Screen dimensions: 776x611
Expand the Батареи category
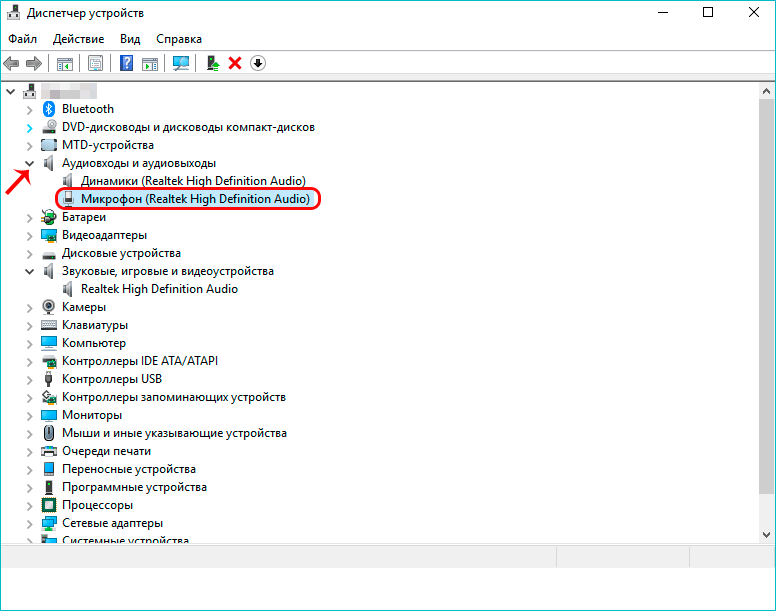click(29, 218)
